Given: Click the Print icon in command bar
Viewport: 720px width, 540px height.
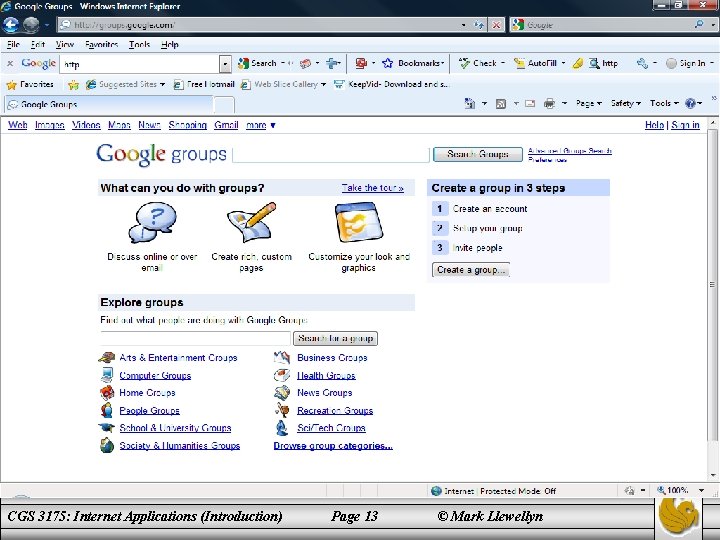Looking at the screenshot, I should (549, 104).
